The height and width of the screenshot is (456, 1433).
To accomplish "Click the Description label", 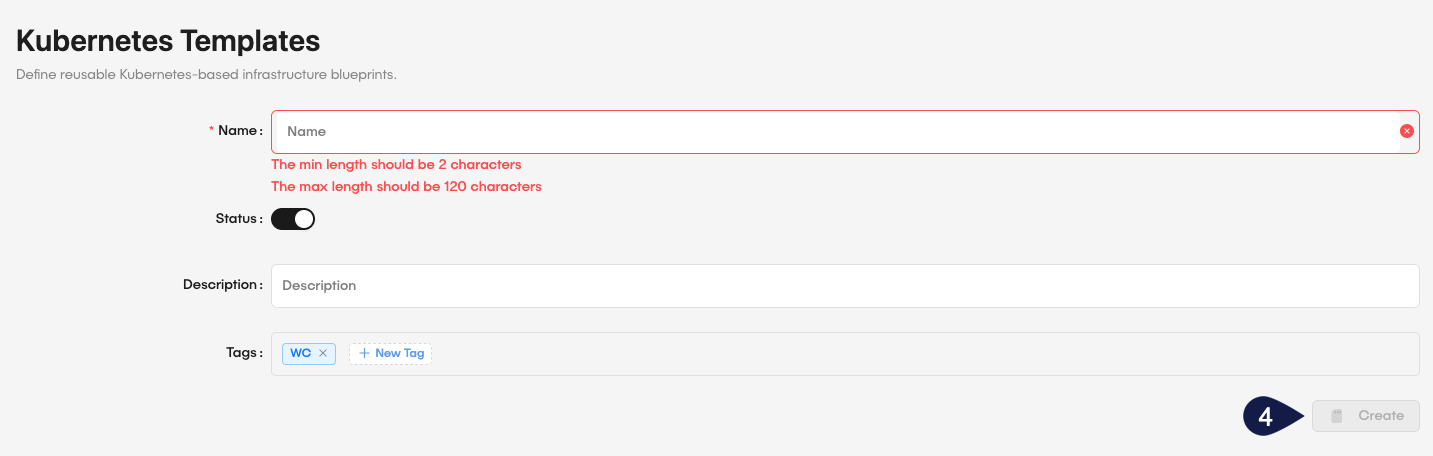I will 221,285.
